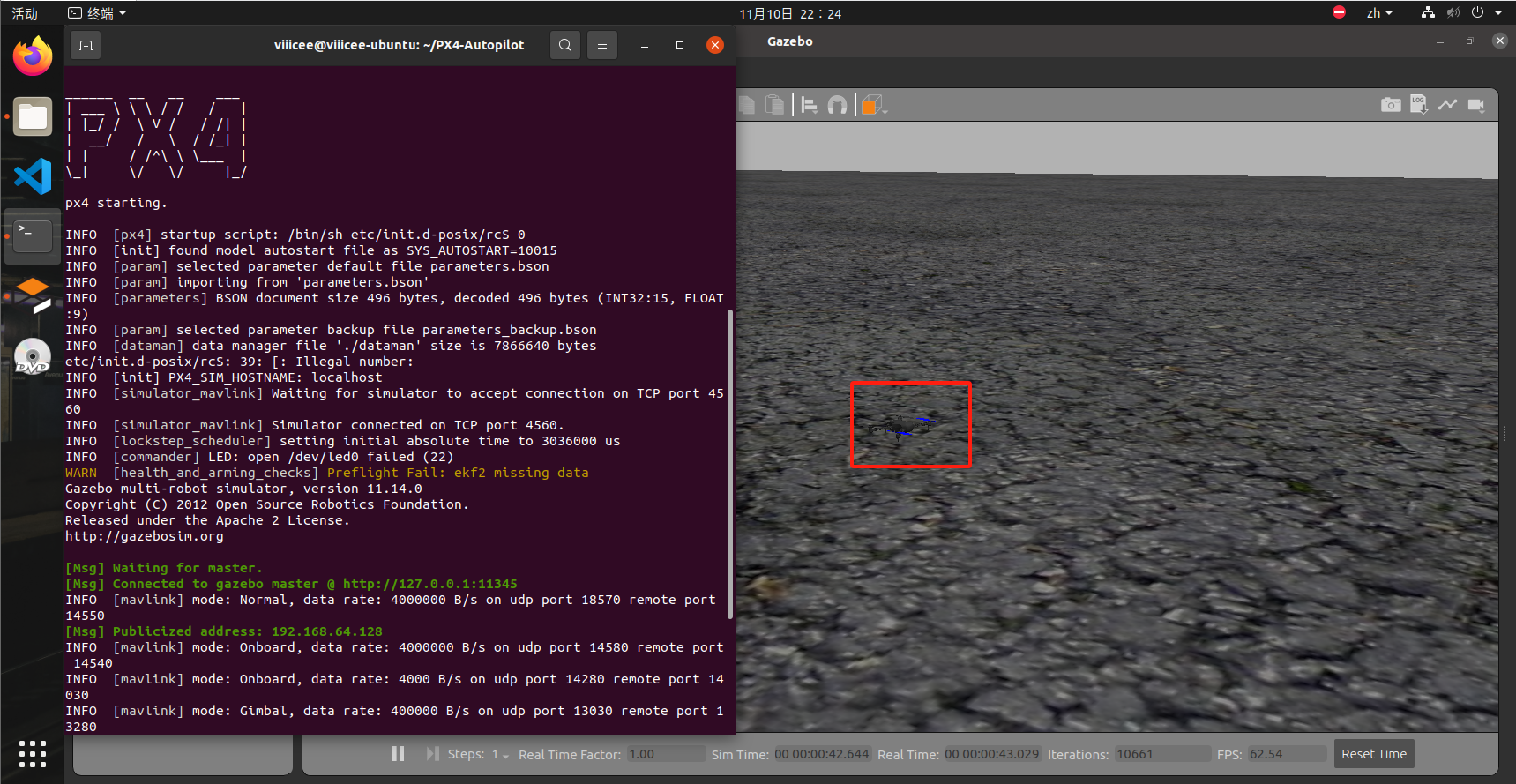Open the 终端 application menu

(98, 13)
